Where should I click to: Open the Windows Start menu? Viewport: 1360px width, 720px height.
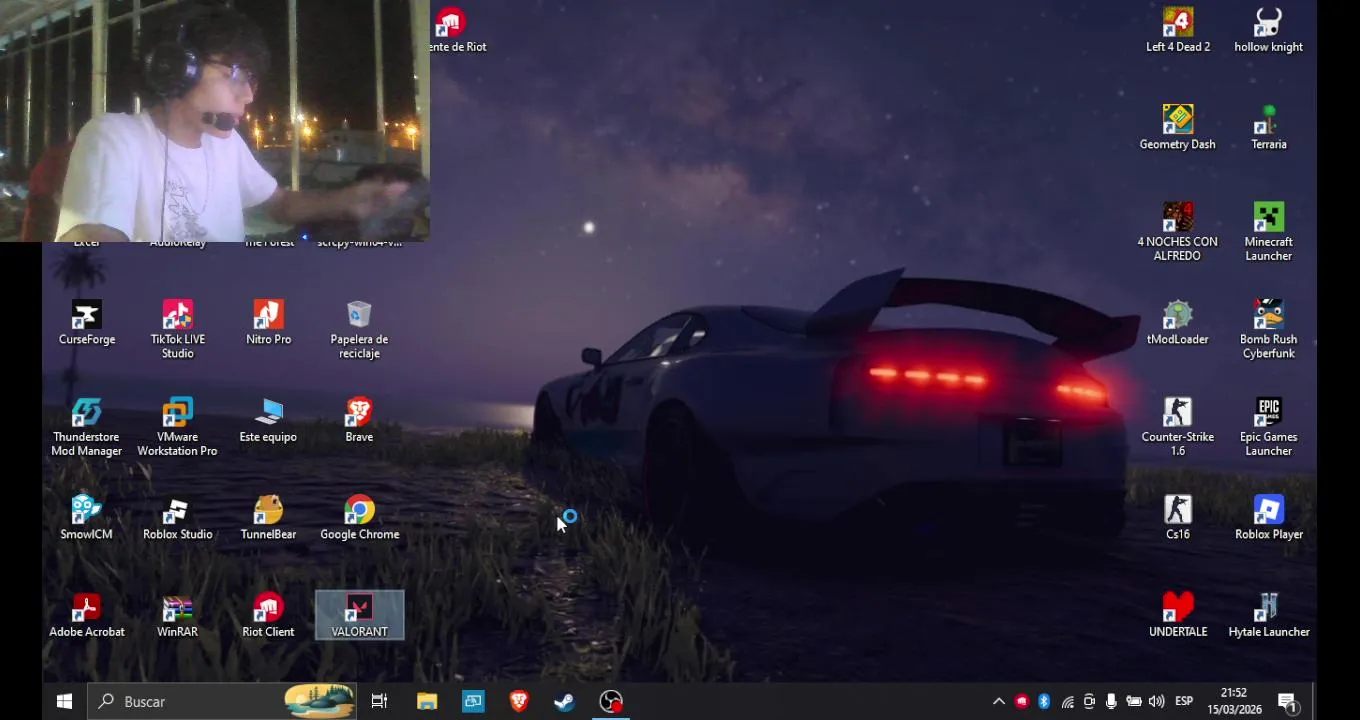click(x=64, y=702)
